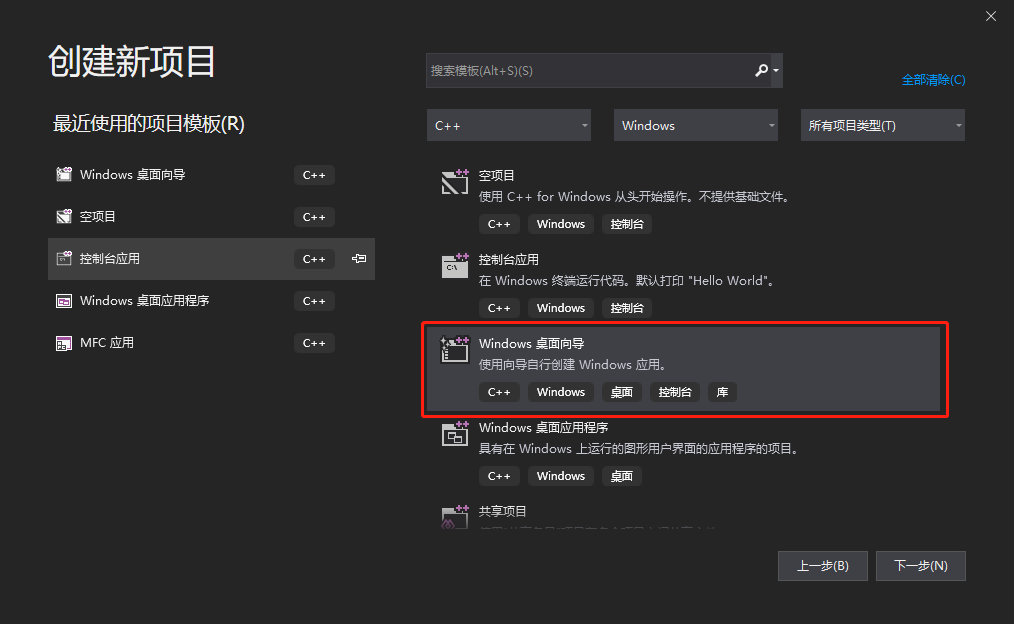Click the Windows 桌面向导 template icon in results
Viewport: 1014px width, 624px height.
pyautogui.click(x=455, y=350)
